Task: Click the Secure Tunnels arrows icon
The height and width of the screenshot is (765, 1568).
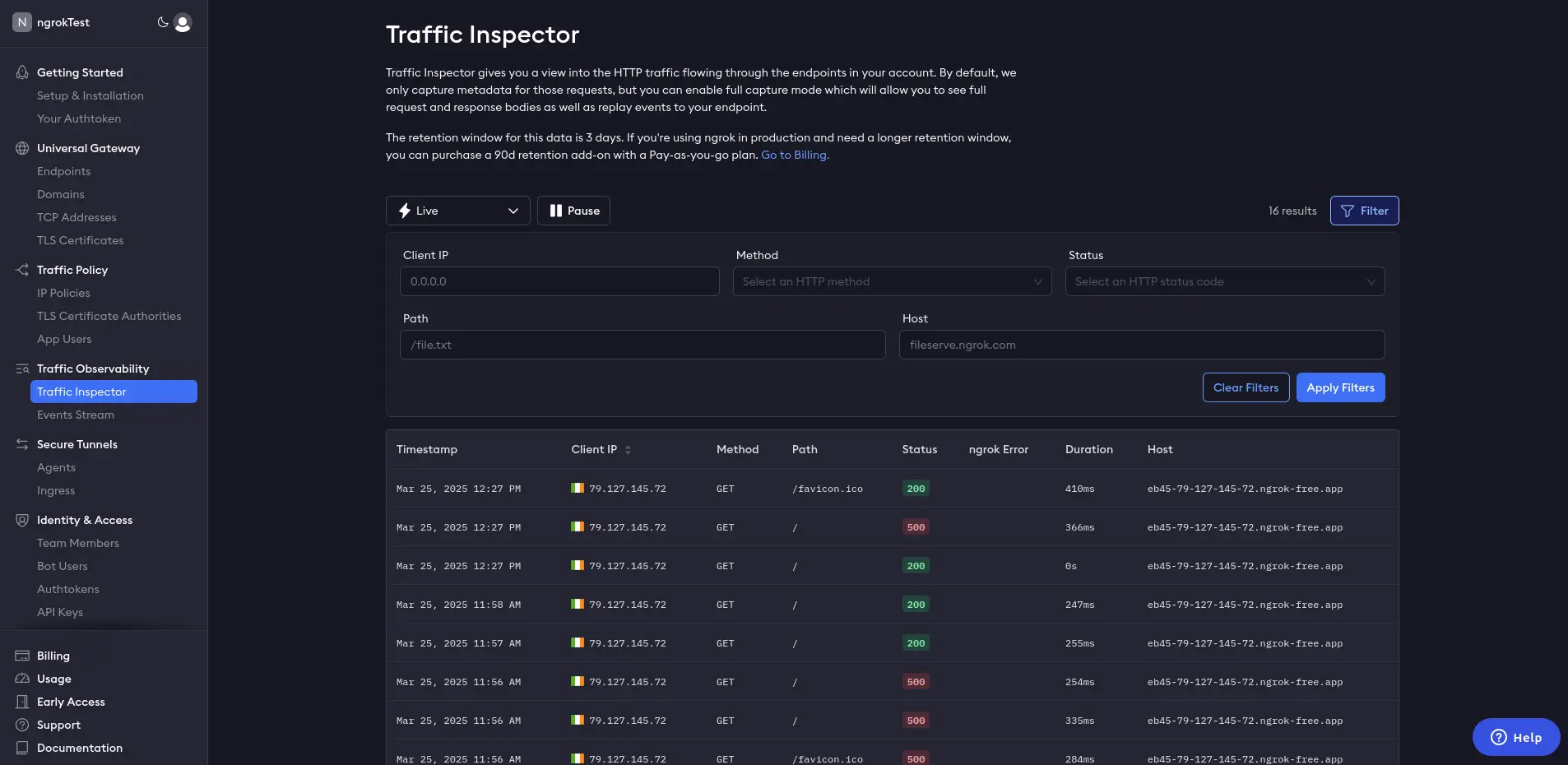Action: pos(22,444)
